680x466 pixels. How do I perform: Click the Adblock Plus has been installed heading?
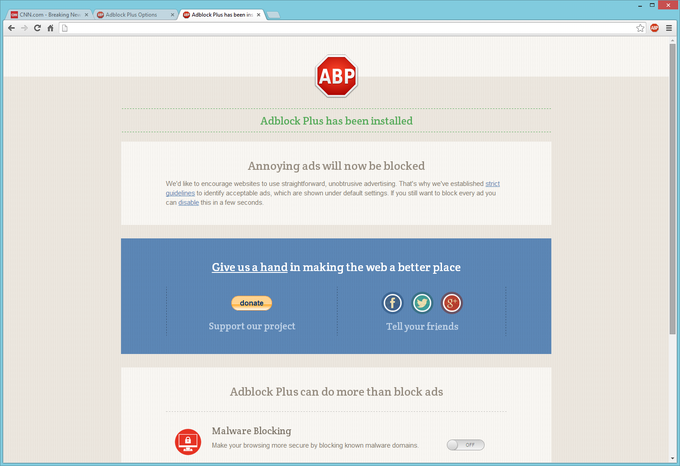pyautogui.click(x=337, y=121)
